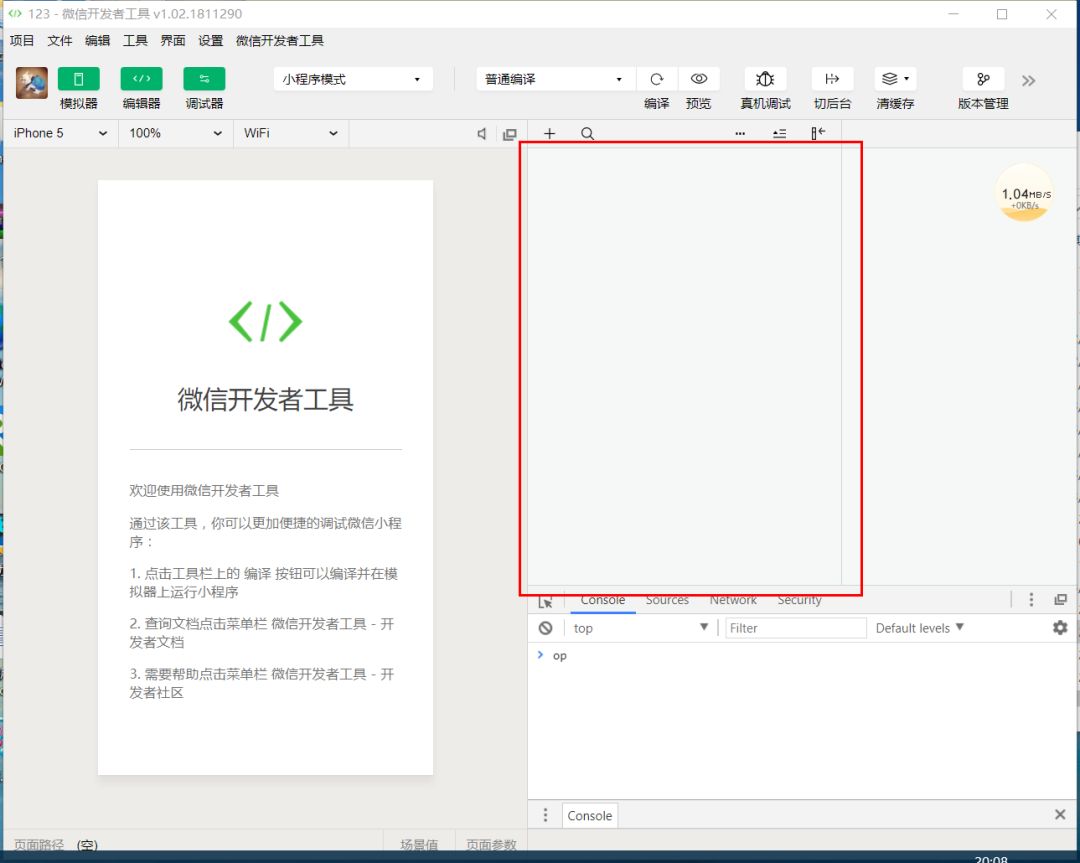
Task: Change zoom with 100% dropdown
Action: (x=176, y=133)
